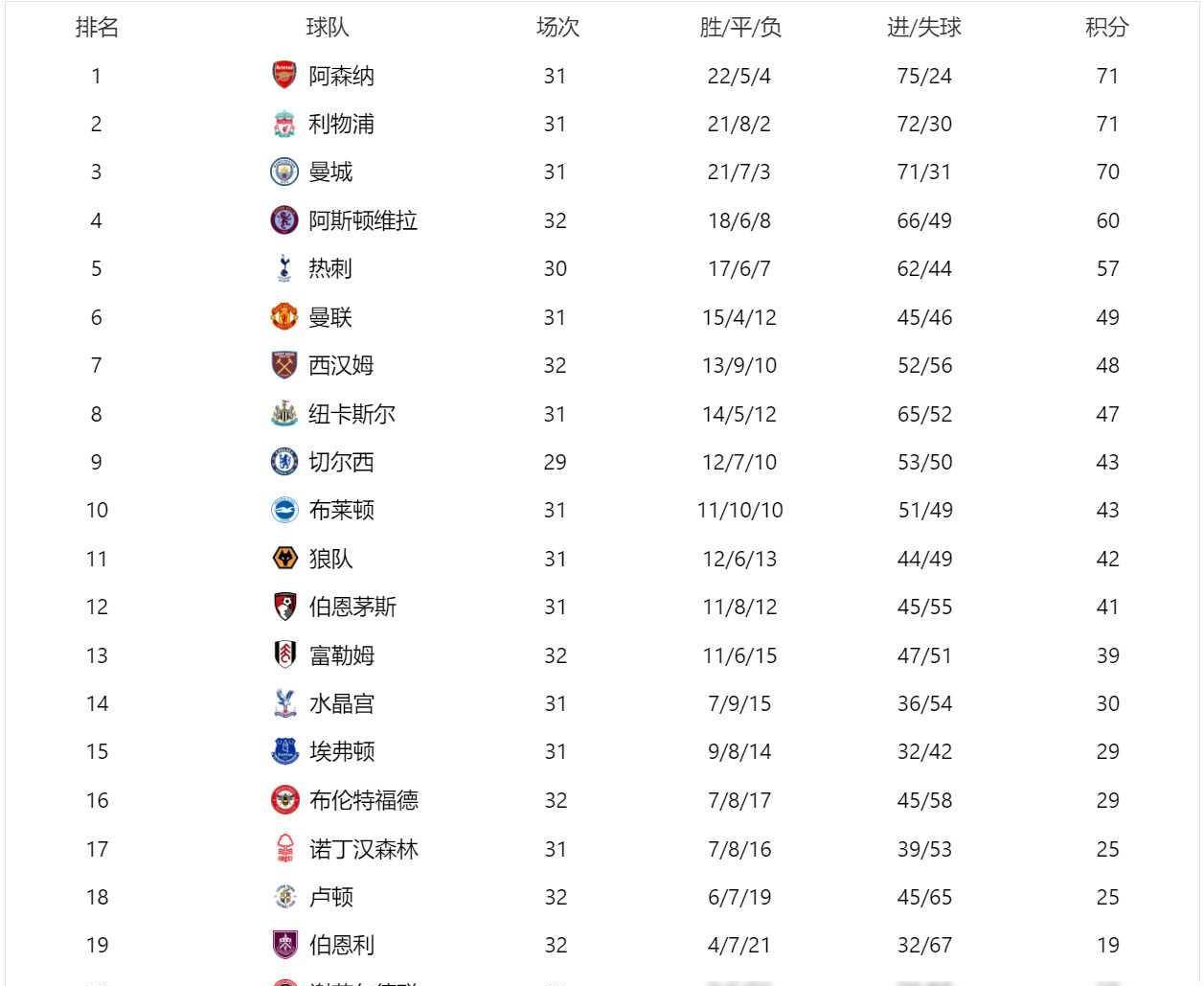Click the 场次 column header
This screenshot has width=1204, height=986.
tap(557, 28)
